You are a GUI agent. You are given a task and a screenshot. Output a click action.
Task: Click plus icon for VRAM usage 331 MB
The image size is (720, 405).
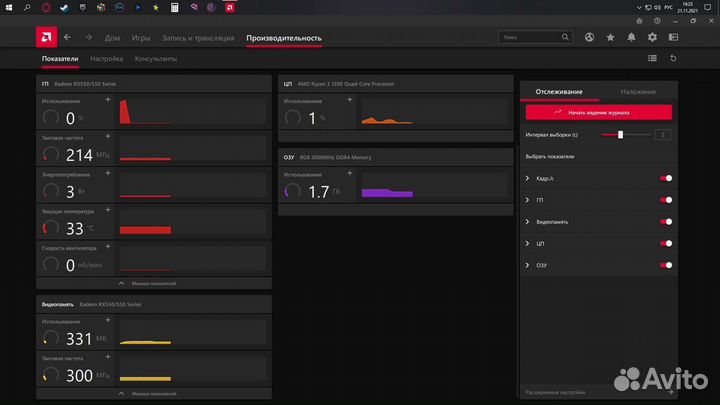coord(108,320)
